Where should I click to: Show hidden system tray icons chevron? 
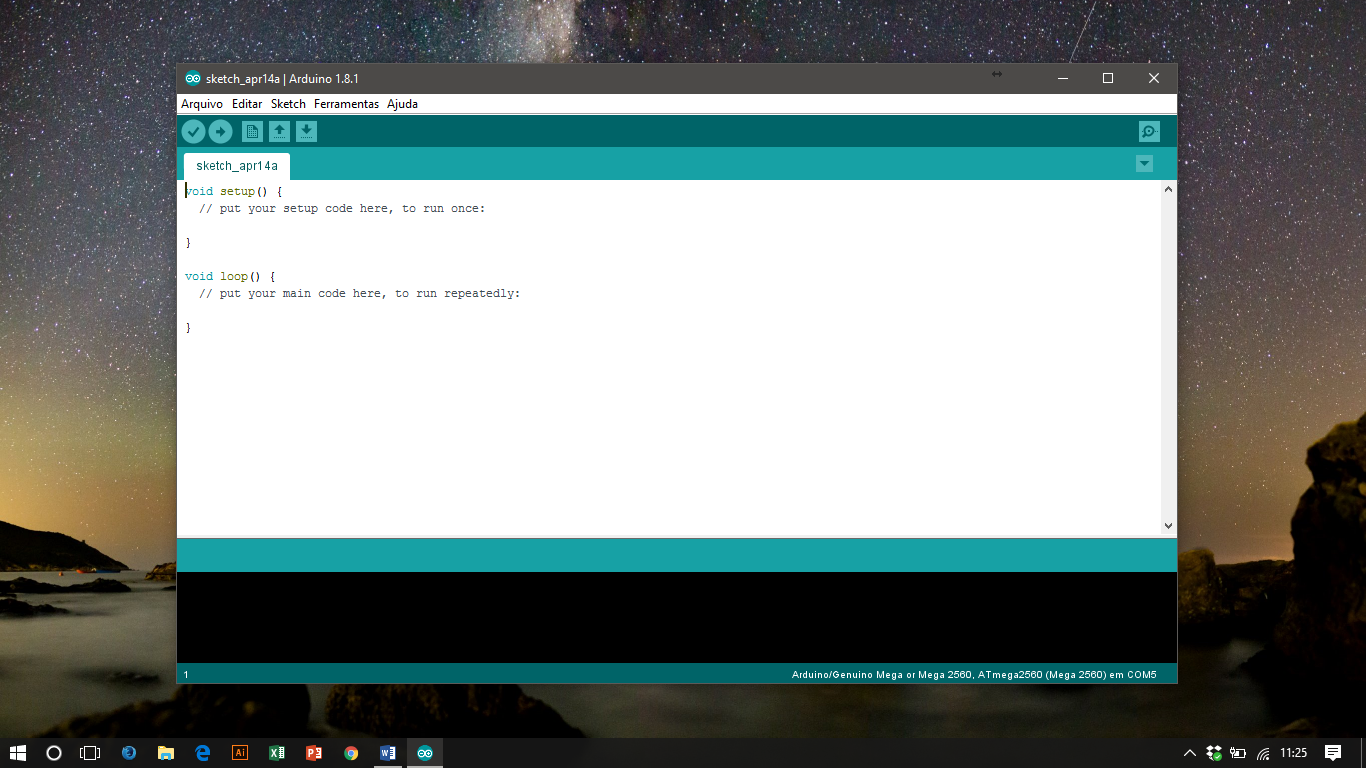pyautogui.click(x=1189, y=753)
